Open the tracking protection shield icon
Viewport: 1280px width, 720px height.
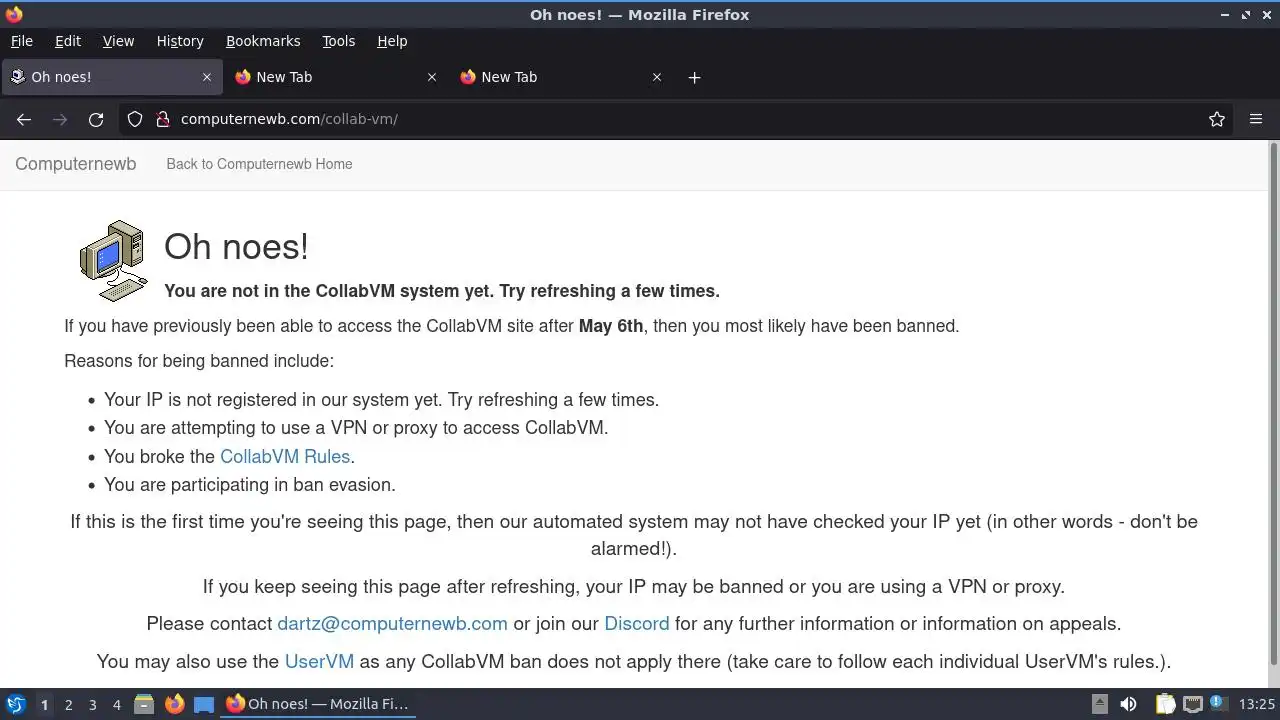(135, 119)
